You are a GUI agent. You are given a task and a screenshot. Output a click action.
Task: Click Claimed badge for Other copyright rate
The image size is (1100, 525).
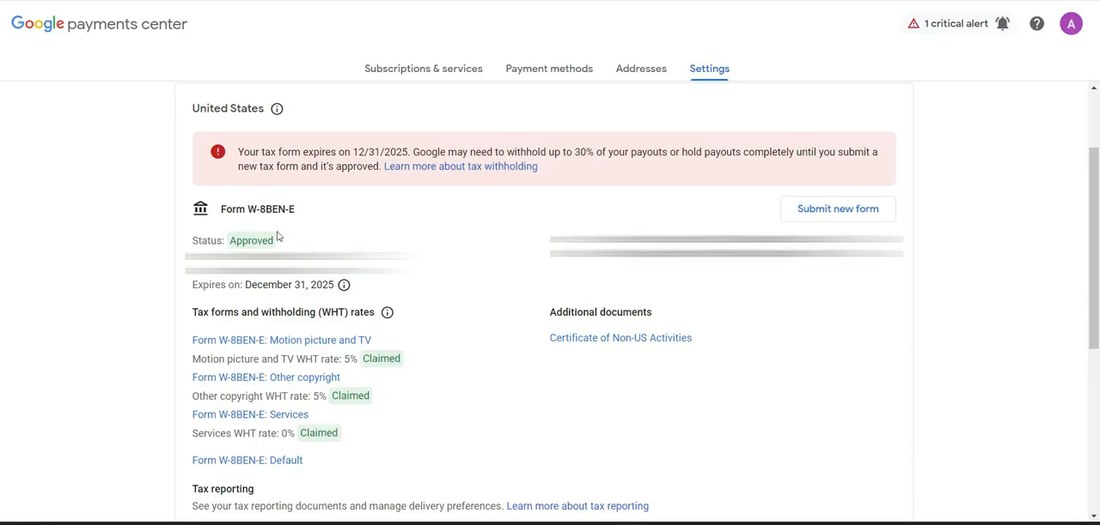pyautogui.click(x=351, y=396)
